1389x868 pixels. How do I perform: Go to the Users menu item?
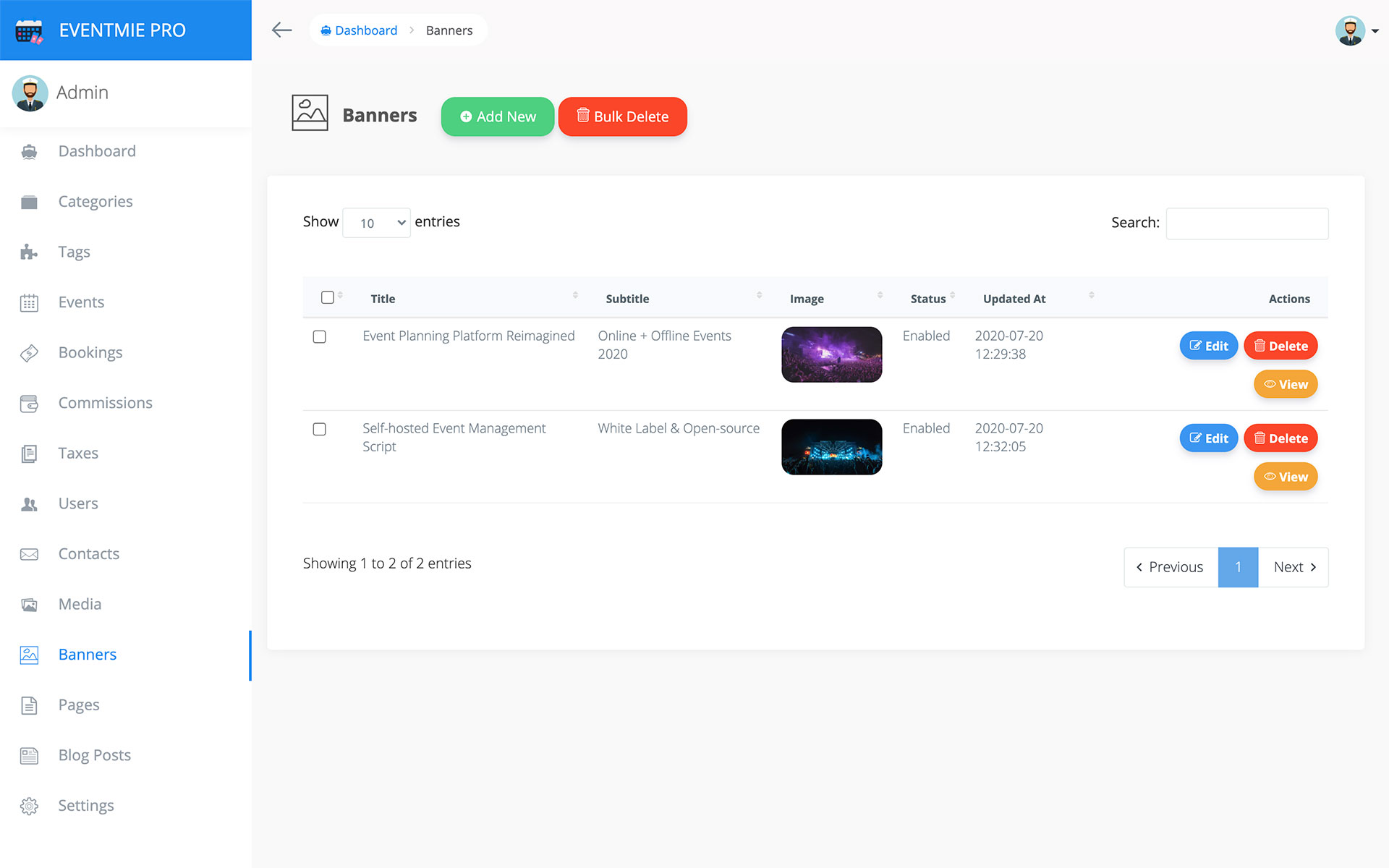[x=78, y=503]
